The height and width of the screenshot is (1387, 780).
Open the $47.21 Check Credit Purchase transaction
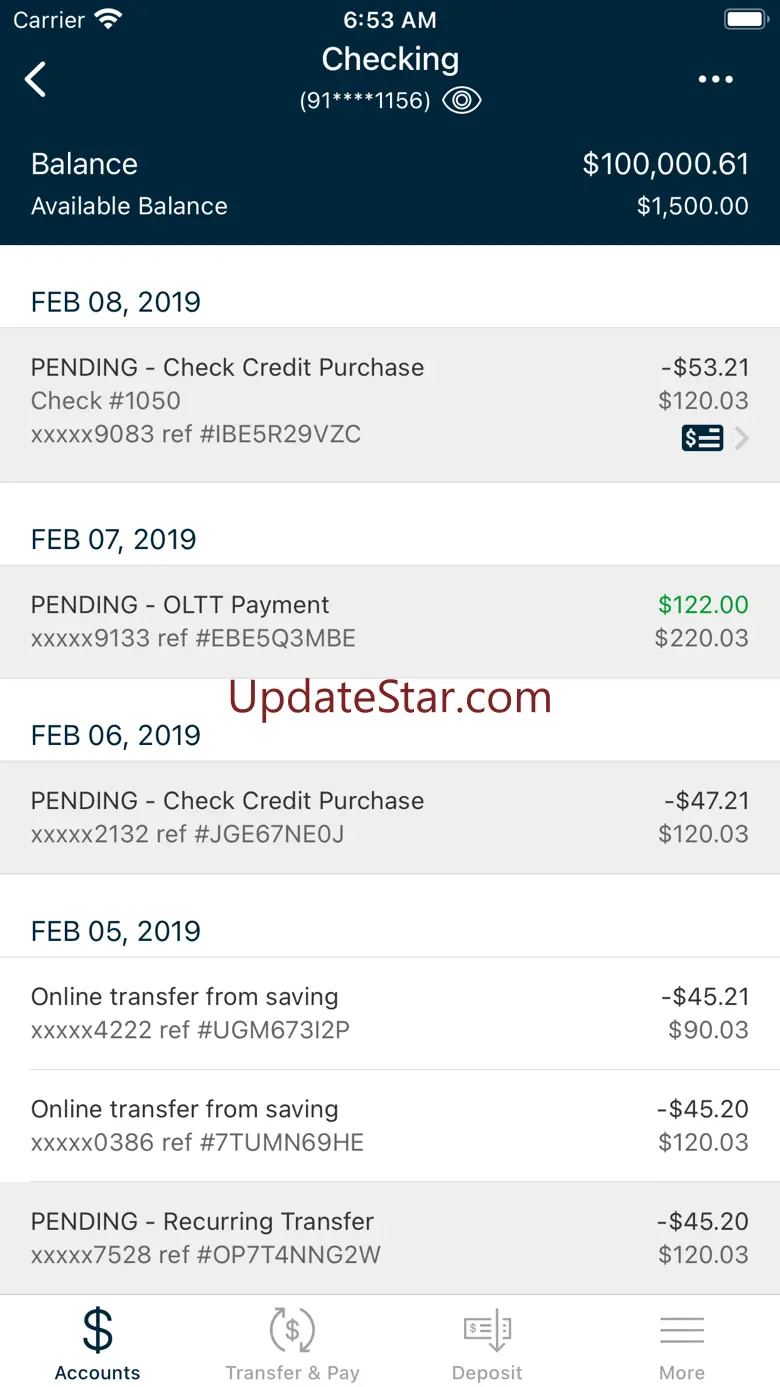[x=390, y=817]
